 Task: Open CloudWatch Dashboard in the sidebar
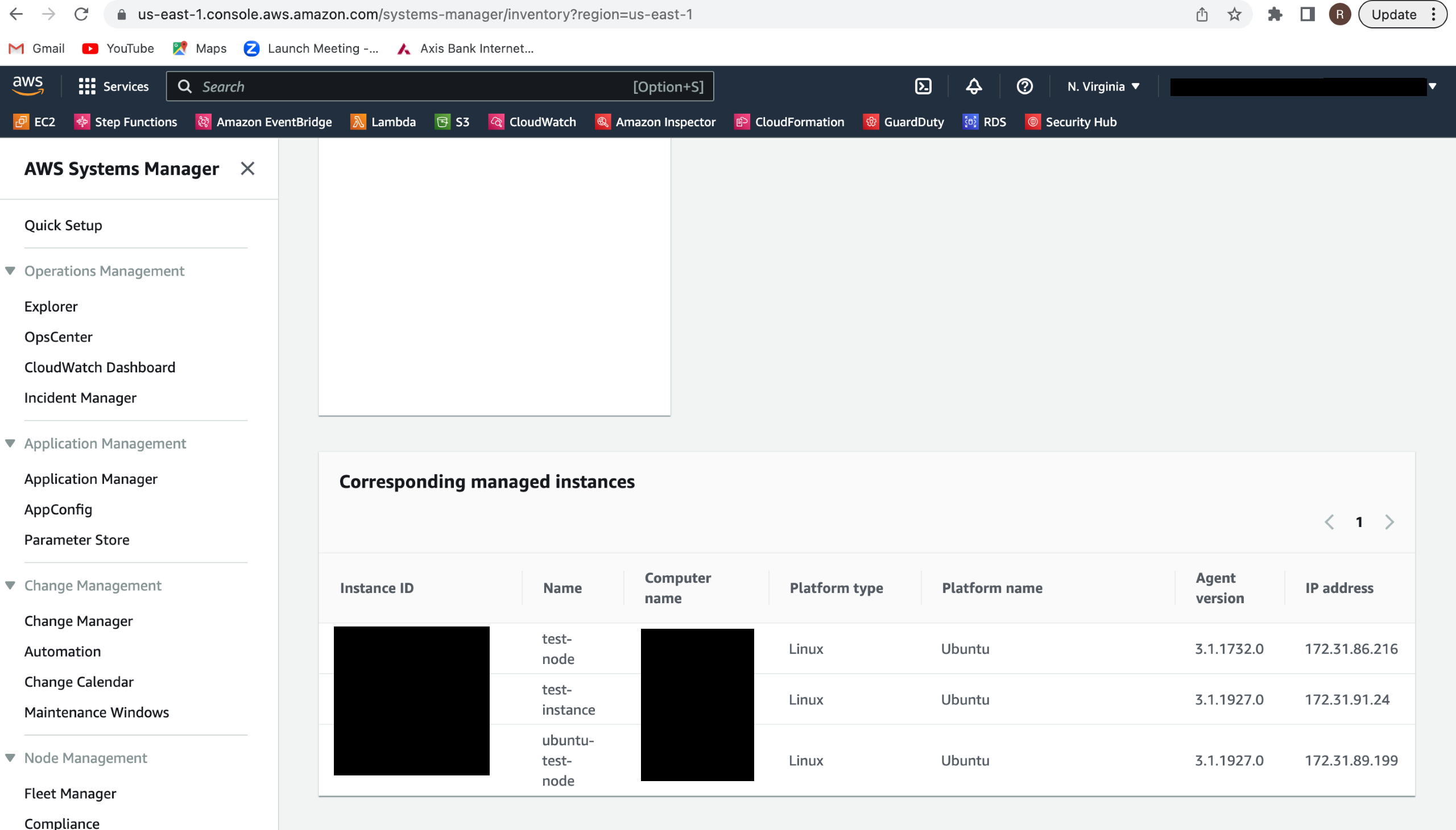[100, 368]
